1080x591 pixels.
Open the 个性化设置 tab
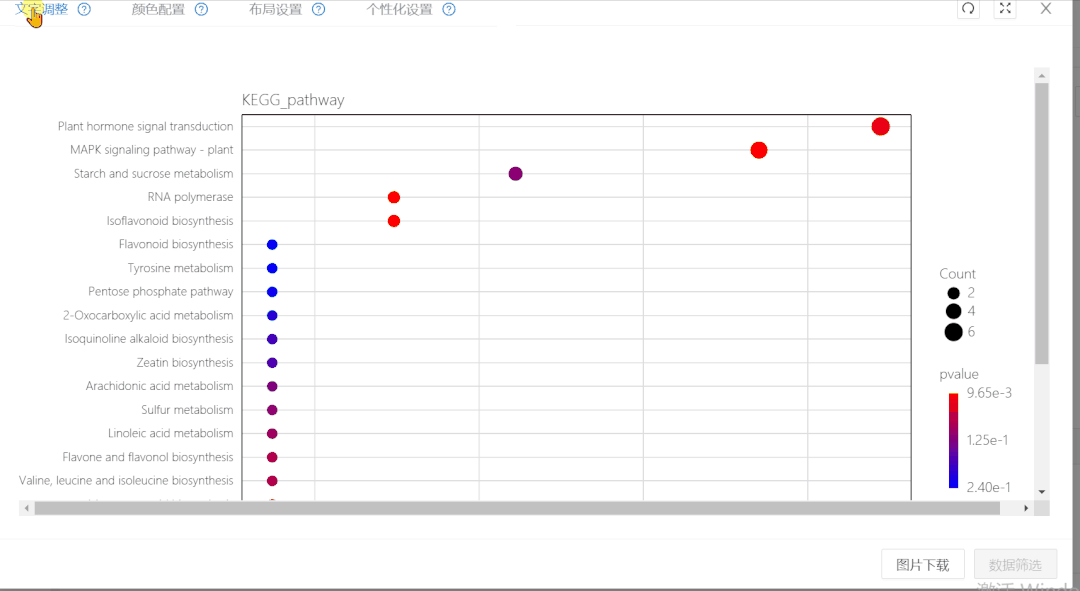tap(399, 10)
